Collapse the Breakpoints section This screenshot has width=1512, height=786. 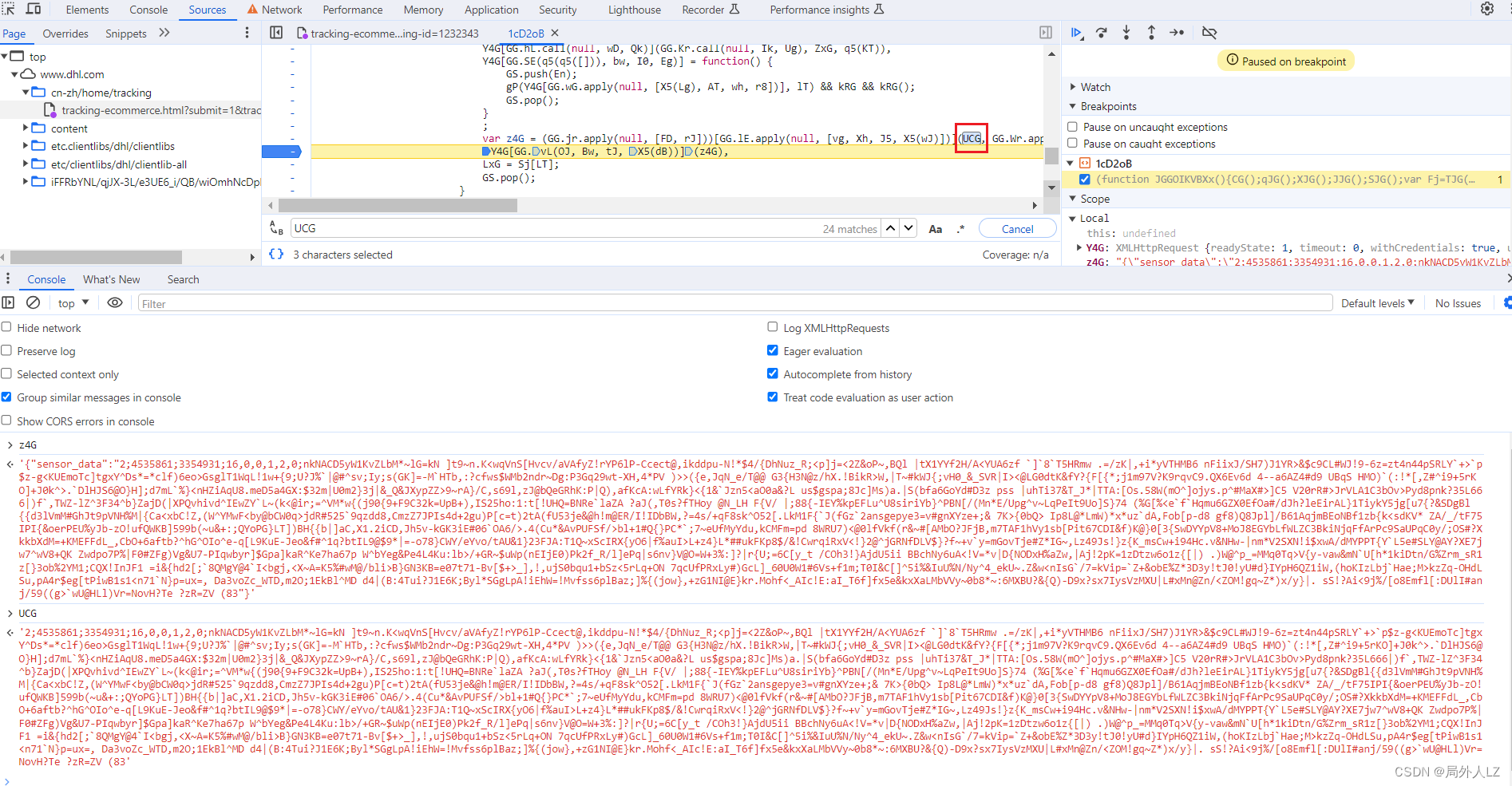[x=1073, y=106]
